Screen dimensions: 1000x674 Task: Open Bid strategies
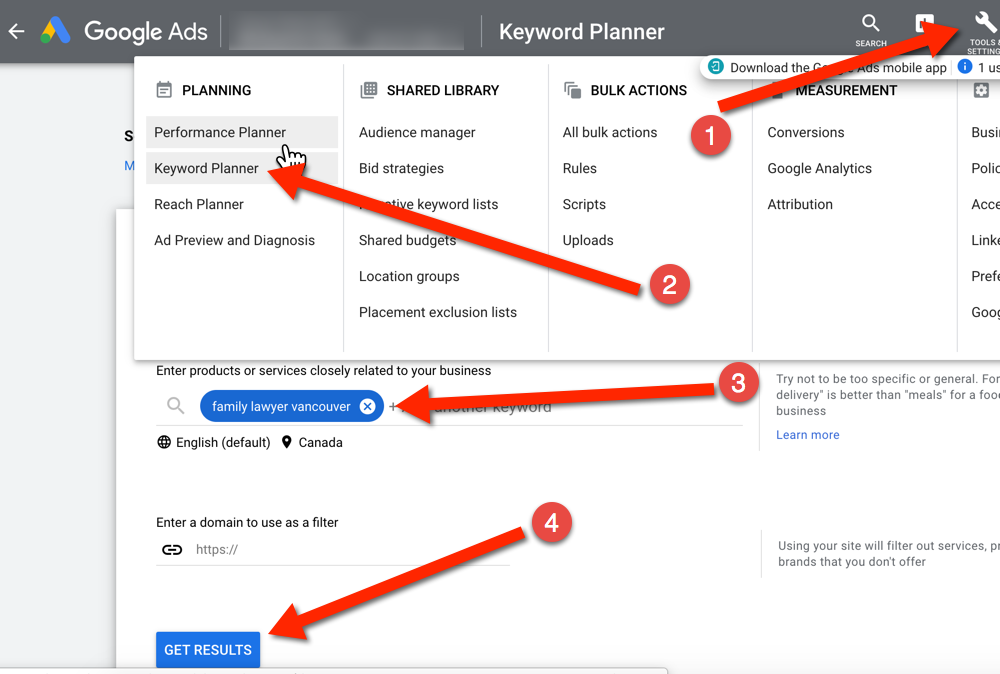coord(401,168)
